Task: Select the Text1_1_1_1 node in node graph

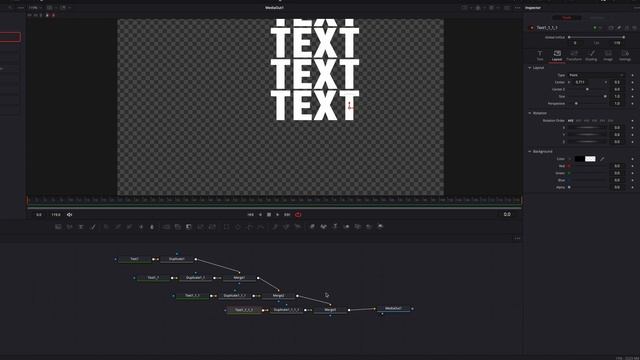Action: click(244, 310)
